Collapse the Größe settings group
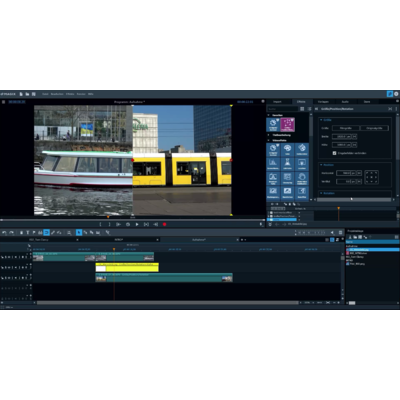 pyautogui.click(x=321, y=120)
